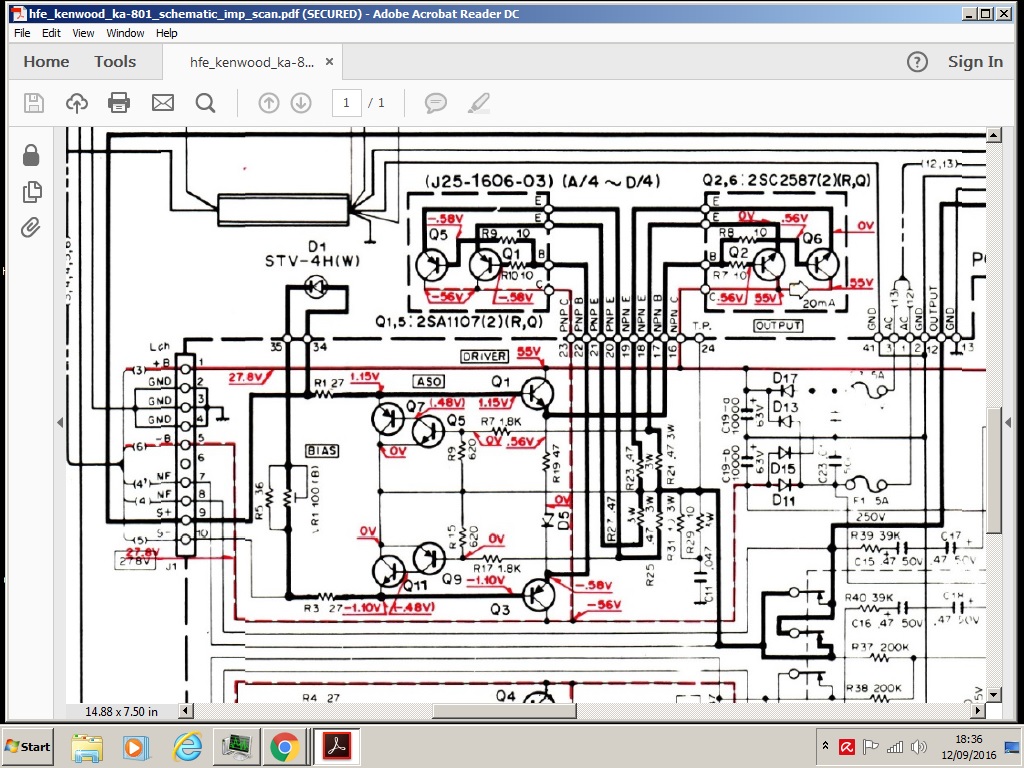Click the vertical scrollbar down arrow
Viewport: 1024px width, 768px height.
pyautogui.click(x=993, y=695)
